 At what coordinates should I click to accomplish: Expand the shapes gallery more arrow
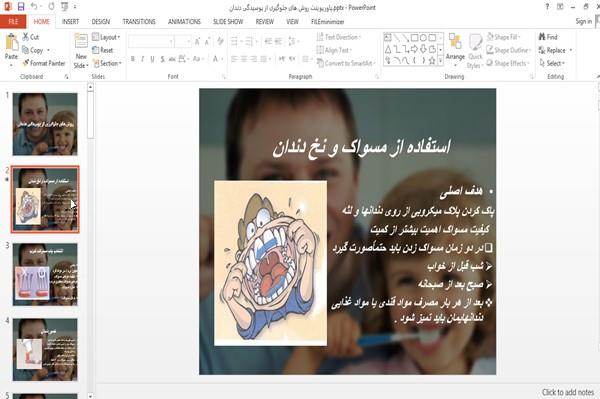440,60
